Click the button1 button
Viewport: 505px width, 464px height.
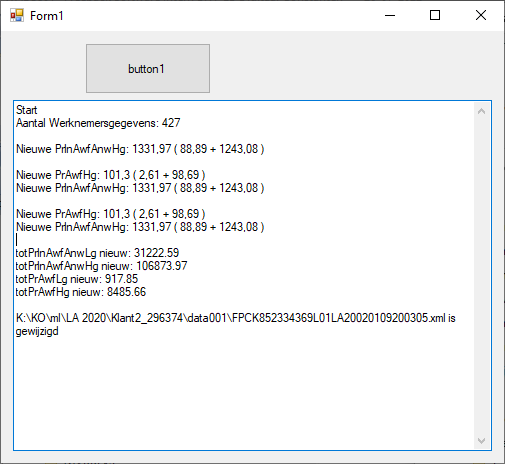click(148, 69)
